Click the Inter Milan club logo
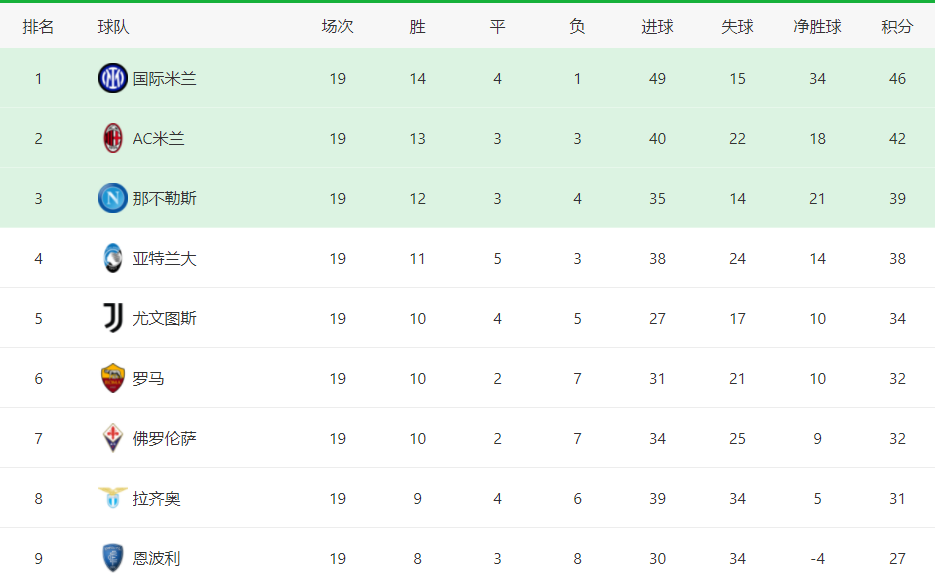The image size is (935, 580). [x=113, y=78]
